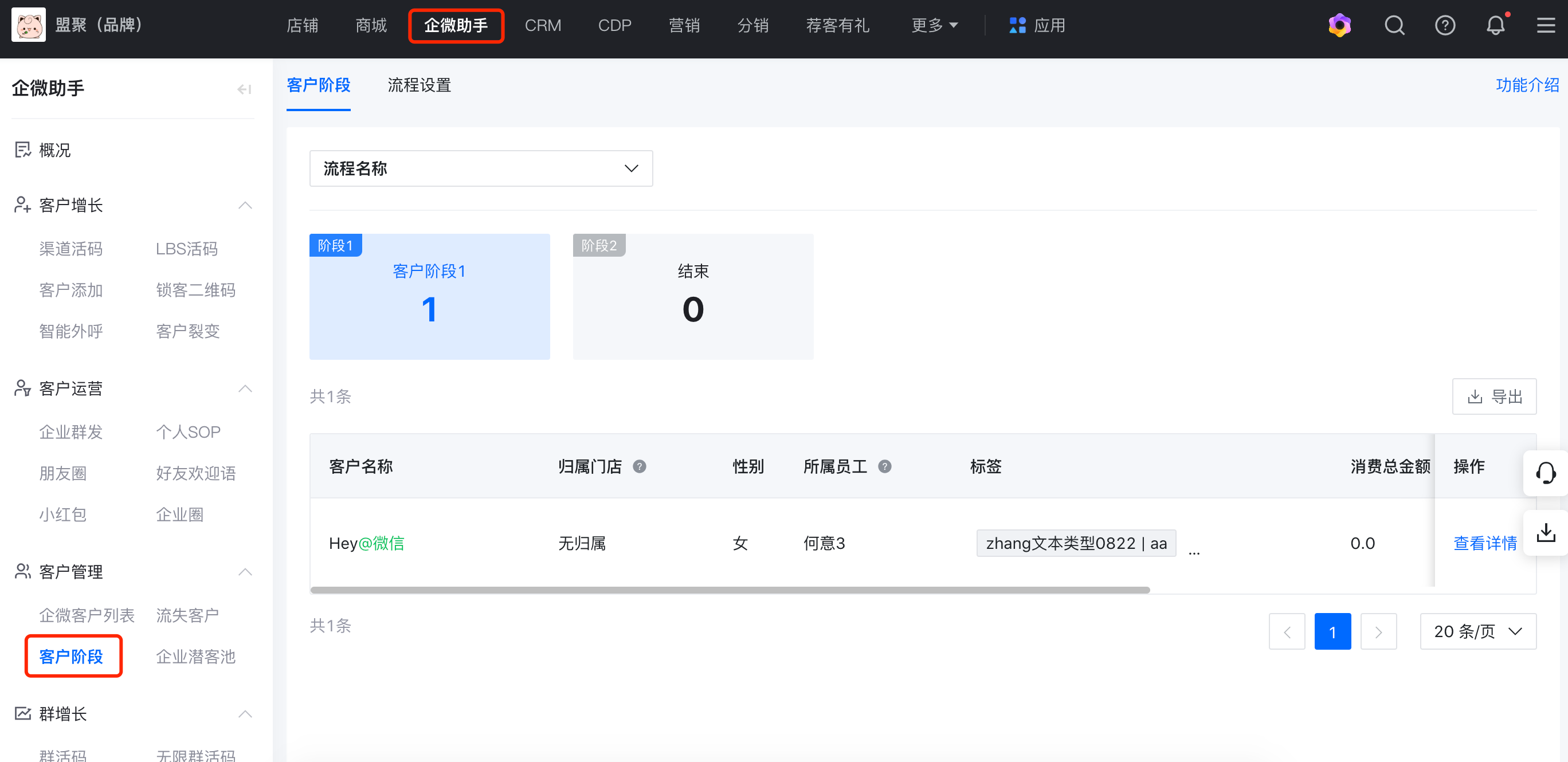Open 好友欢迎语 in sidebar
Image resolution: width=1568 pixels, height=762 pixels.
(x=196, y=473)
